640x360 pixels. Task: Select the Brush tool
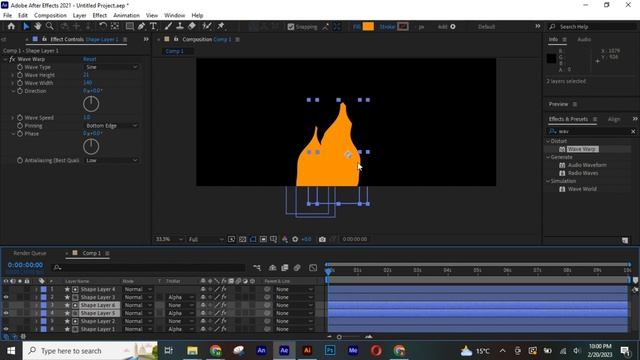click(x=168, y=27)
